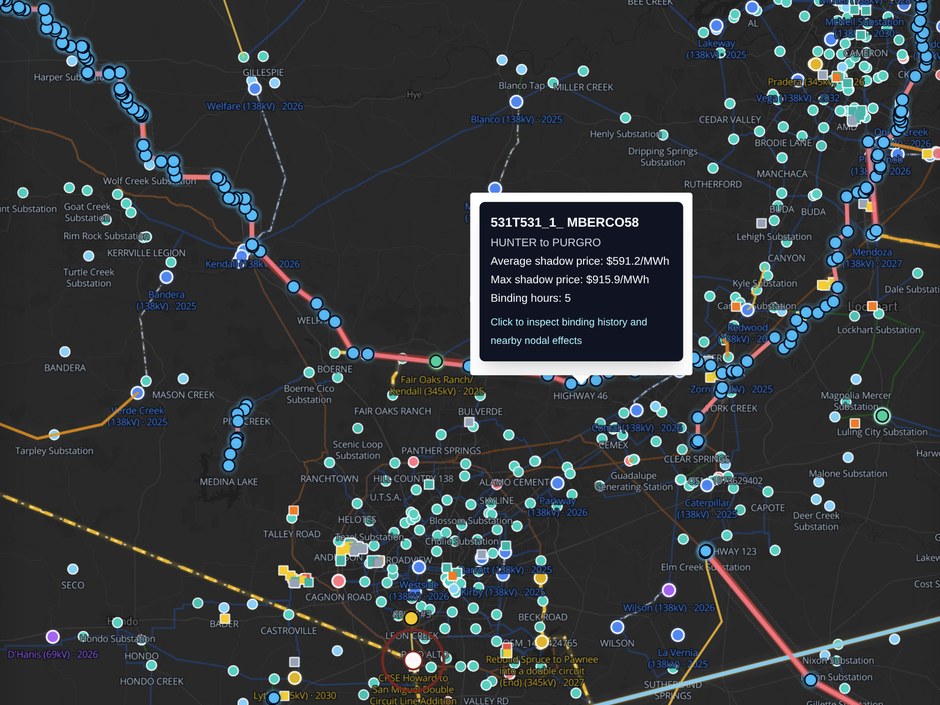Click the Average shadow price value line
The height and width of the screenshot is (705, 940).
pos(580,261)
